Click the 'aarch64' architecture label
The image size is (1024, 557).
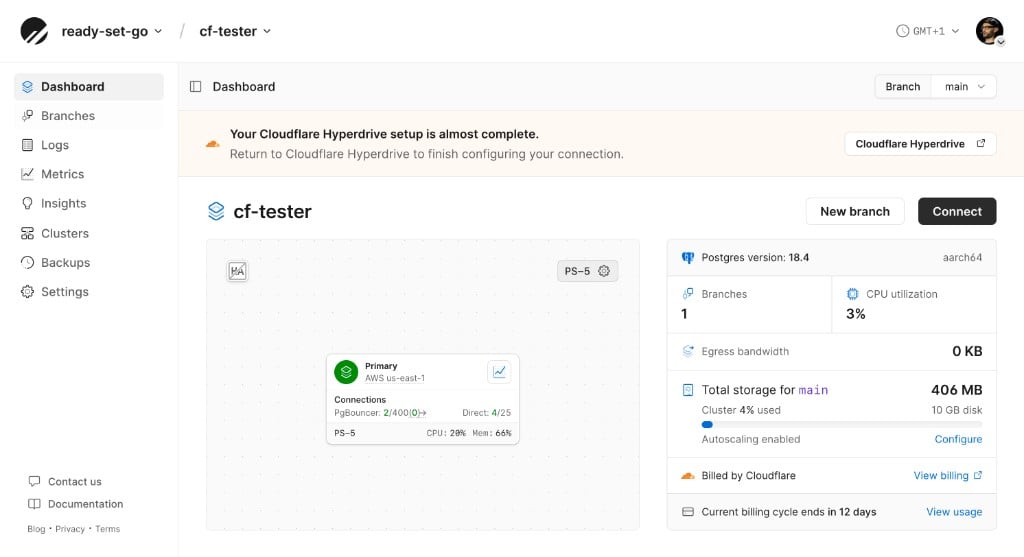point(962,257)
